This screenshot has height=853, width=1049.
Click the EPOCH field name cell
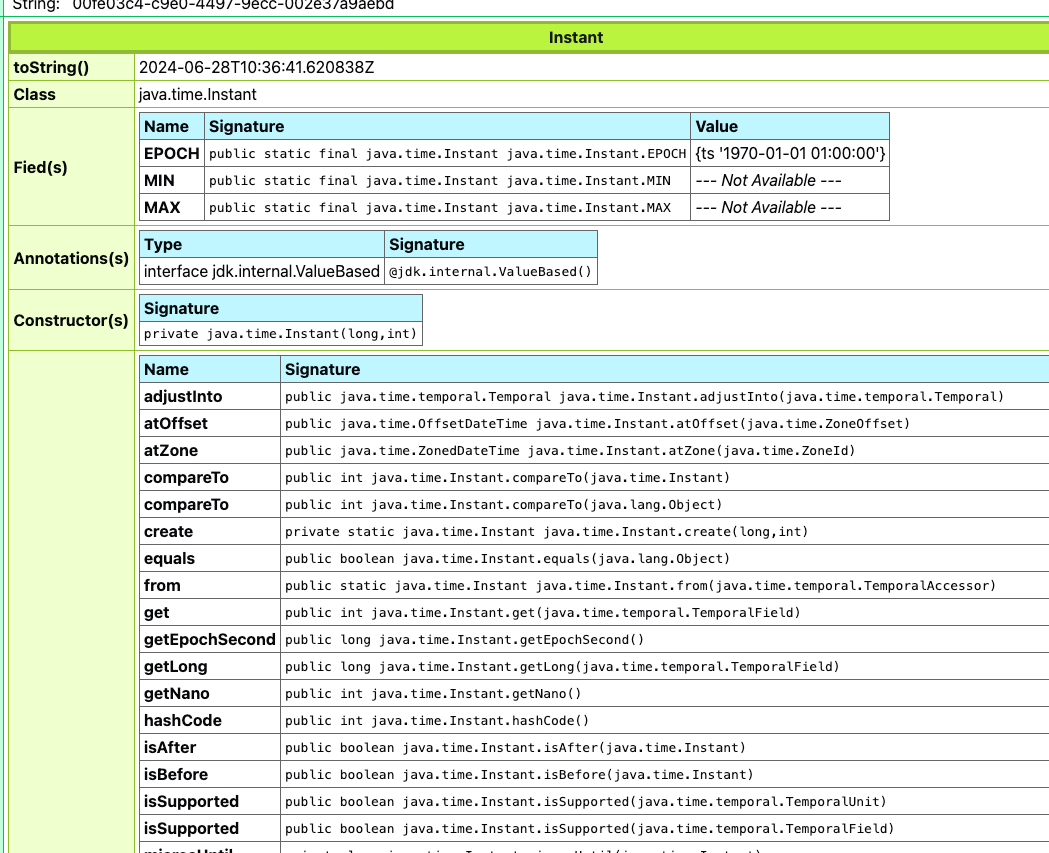point(172,154)
